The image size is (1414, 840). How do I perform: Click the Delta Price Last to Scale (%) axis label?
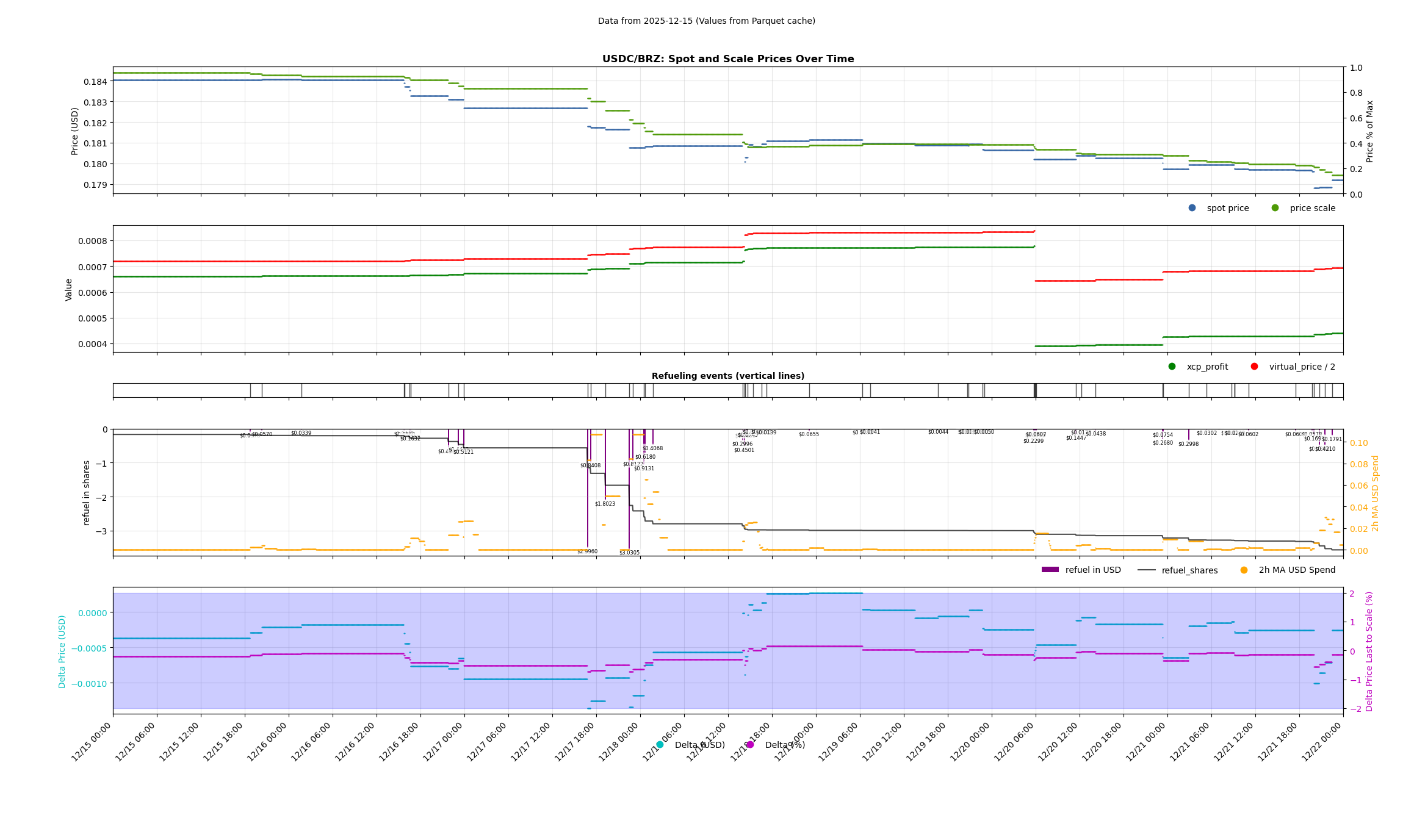[x=1369, y=651]
